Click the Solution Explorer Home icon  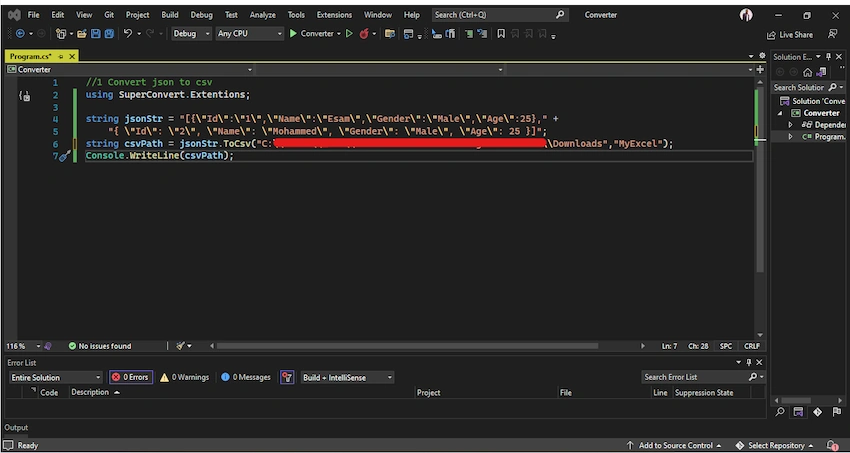807,72
